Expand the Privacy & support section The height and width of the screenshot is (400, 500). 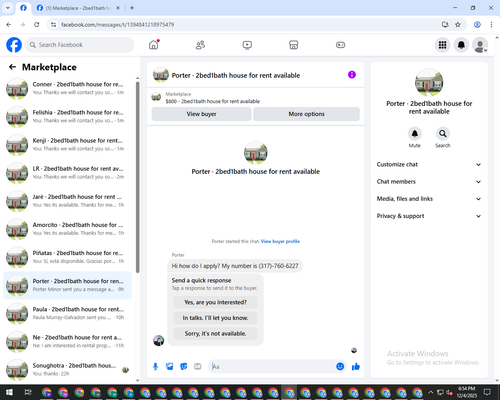[x=429, y=216]
